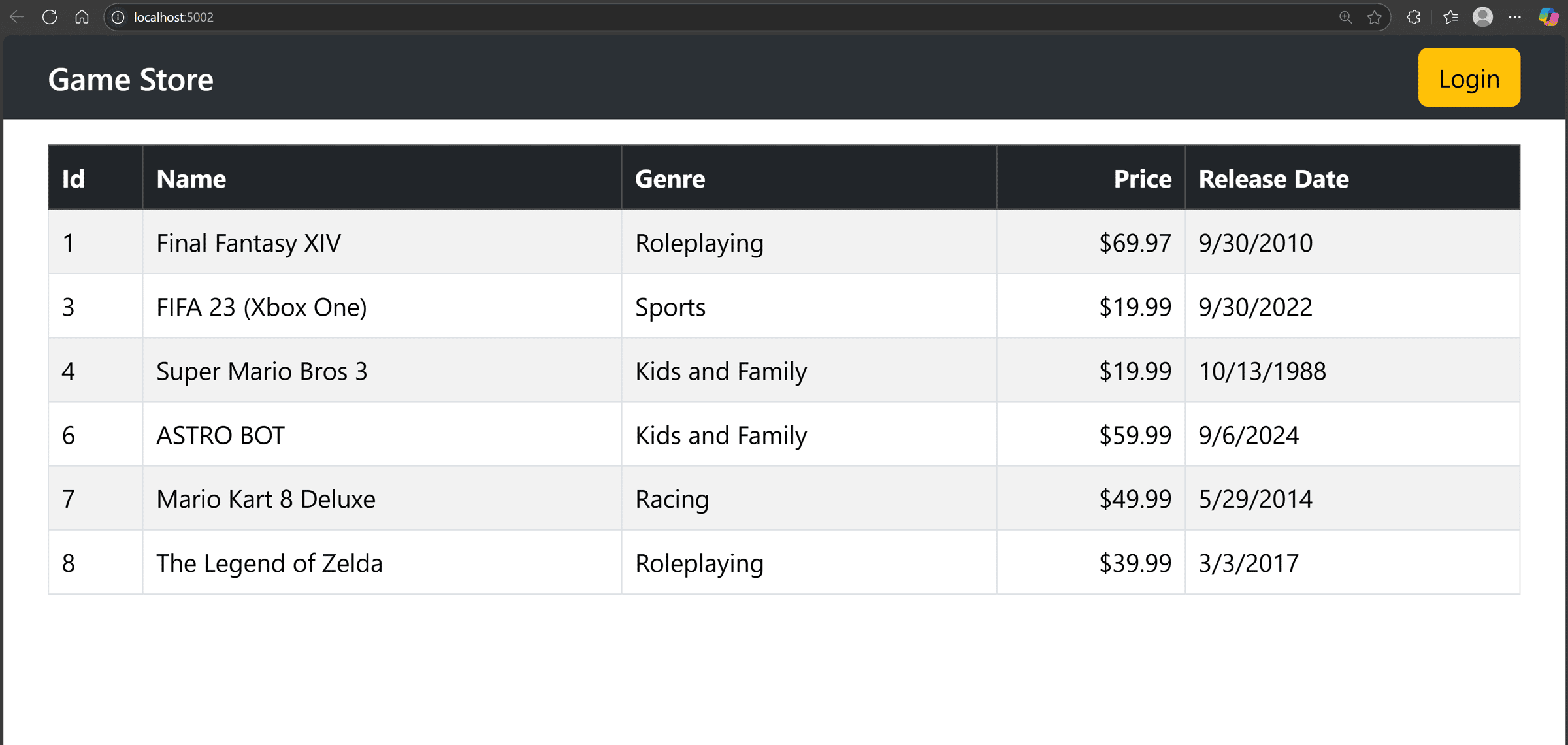Open the Extensions puzzle icon

point(1414,18)
